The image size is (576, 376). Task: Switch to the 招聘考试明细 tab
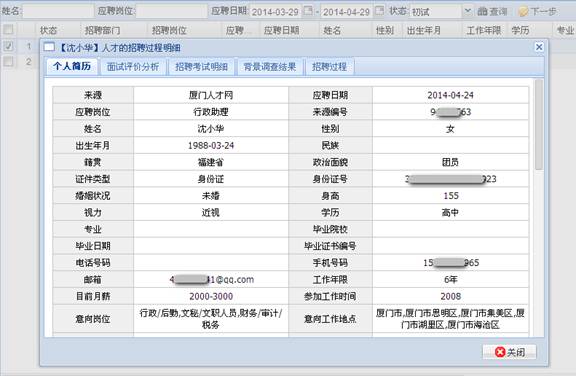pos(201,67)
